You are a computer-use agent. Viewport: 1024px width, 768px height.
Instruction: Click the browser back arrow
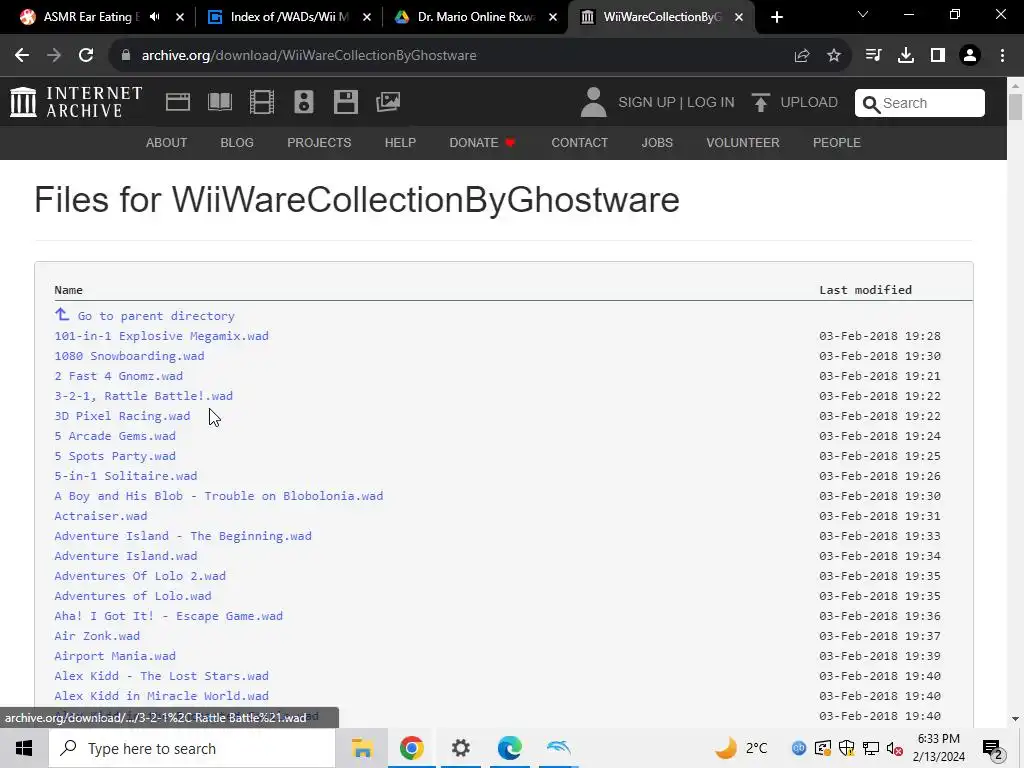22,56
